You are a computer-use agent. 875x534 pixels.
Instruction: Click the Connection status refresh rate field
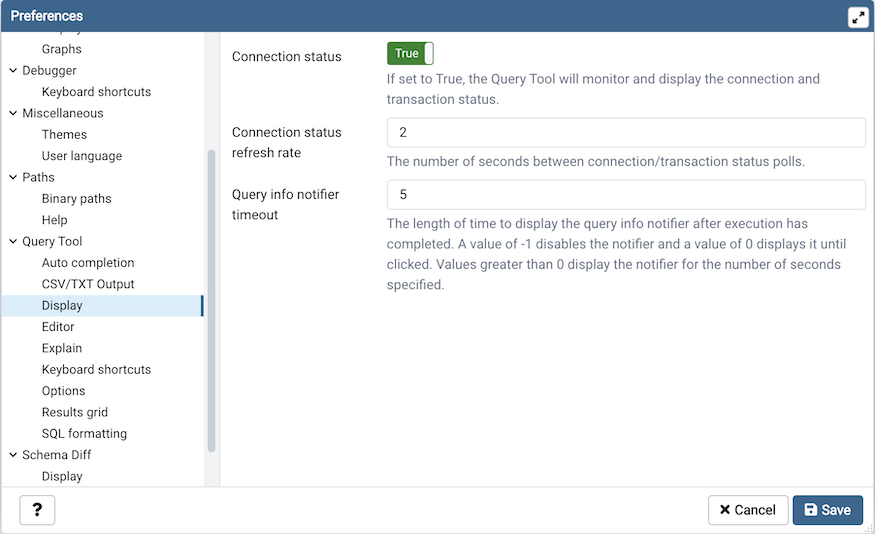tap(626, 133)
